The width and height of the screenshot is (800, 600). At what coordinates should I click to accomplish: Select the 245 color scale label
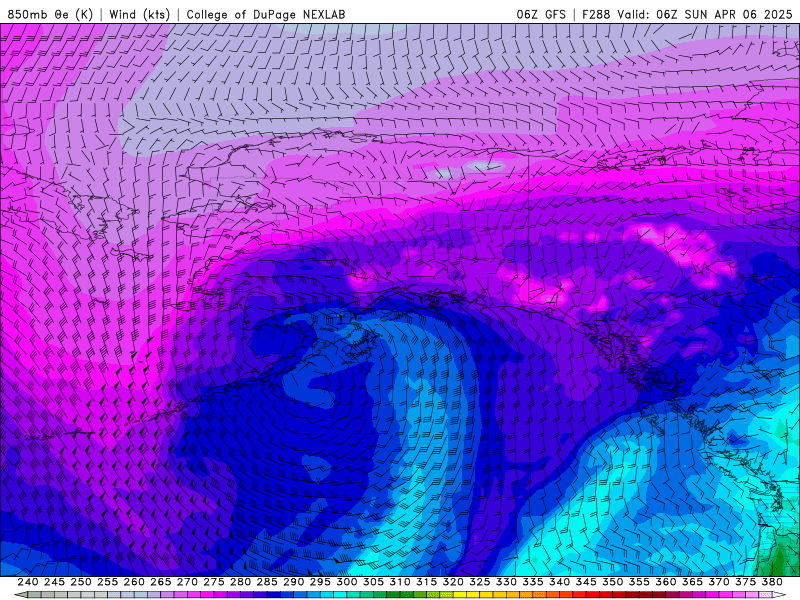pyautogui.click(x=54, y=582)
